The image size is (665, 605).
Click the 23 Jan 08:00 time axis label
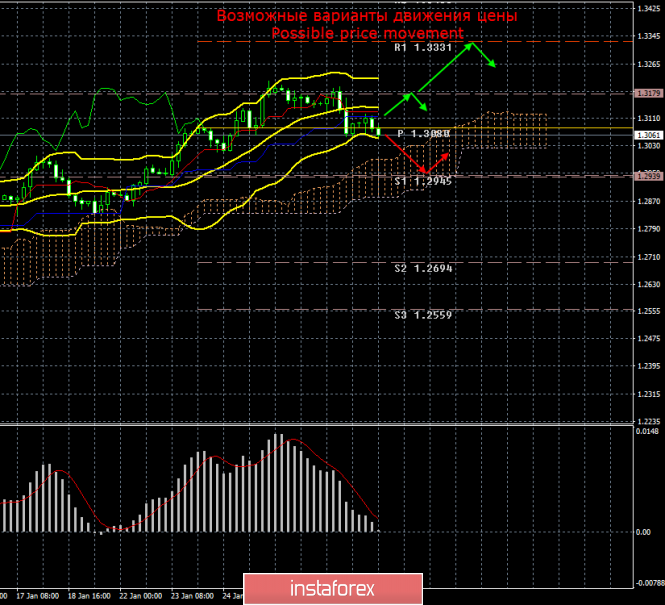192,593
